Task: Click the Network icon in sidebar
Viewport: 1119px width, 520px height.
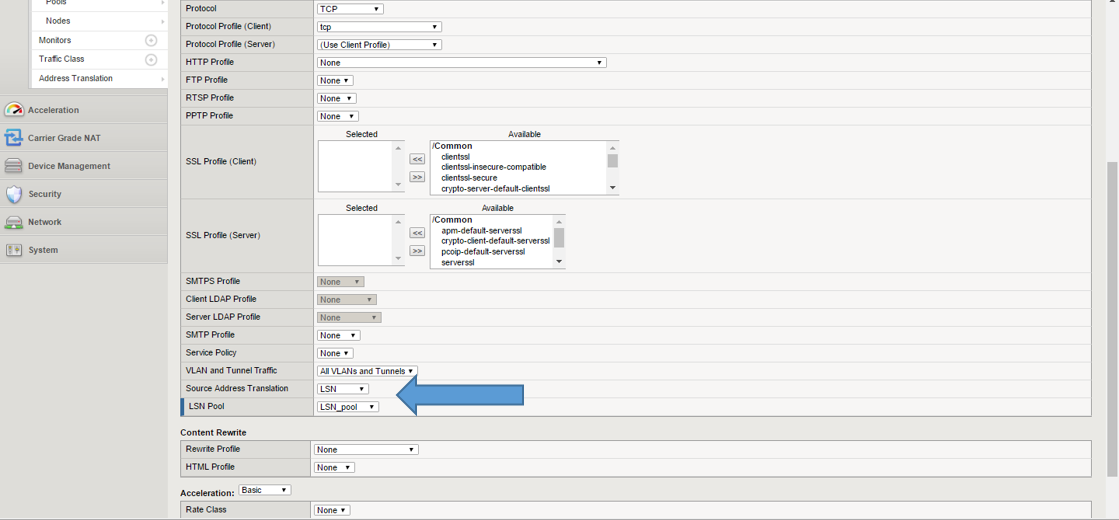Action: click(14, 222)
